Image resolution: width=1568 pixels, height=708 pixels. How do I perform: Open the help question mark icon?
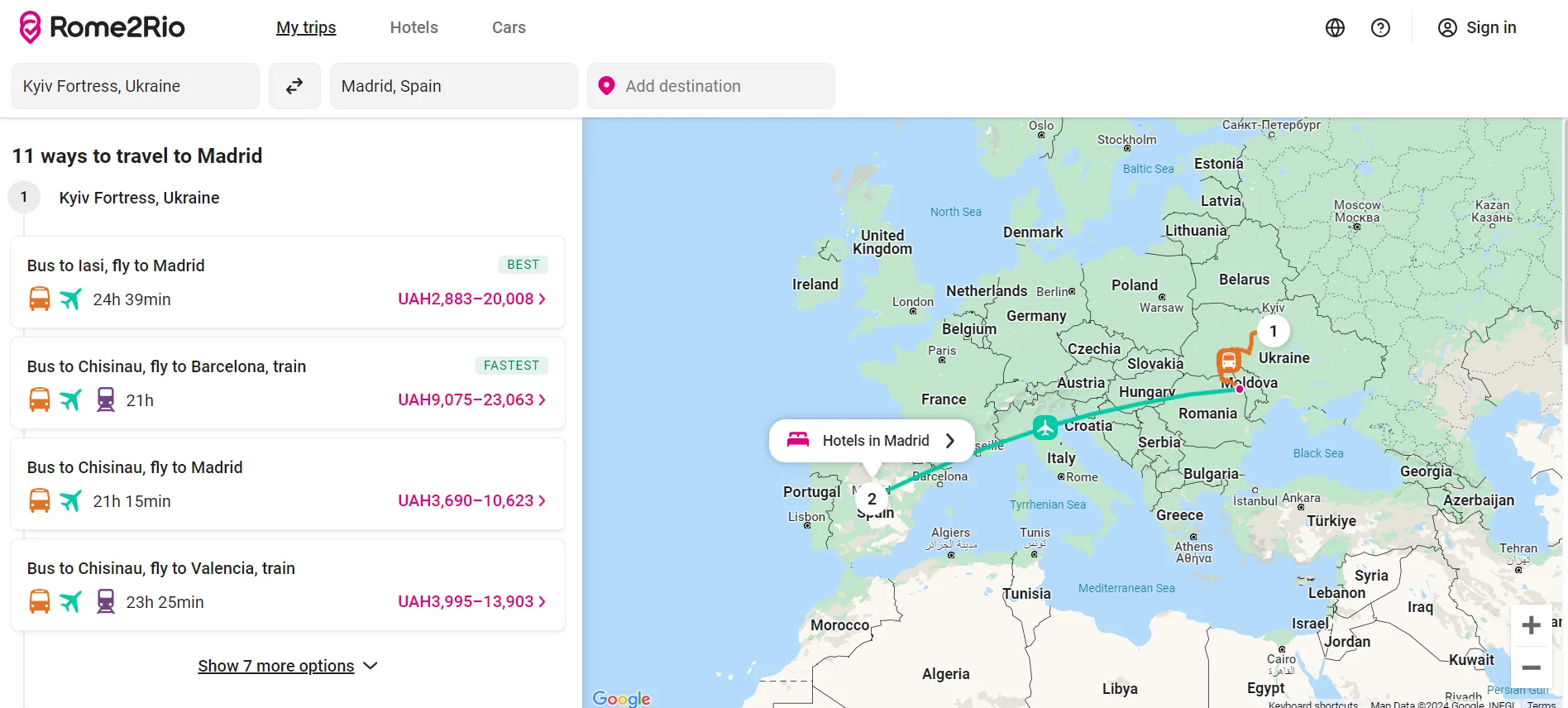tap(1380, 28)
